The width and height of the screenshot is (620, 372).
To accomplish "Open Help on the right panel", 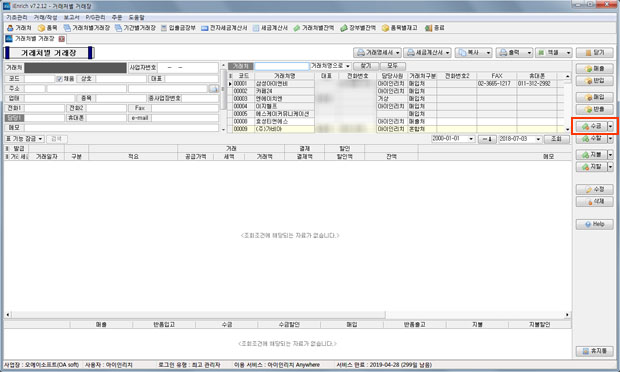I will pyautogui.click(x=594, y=224).
